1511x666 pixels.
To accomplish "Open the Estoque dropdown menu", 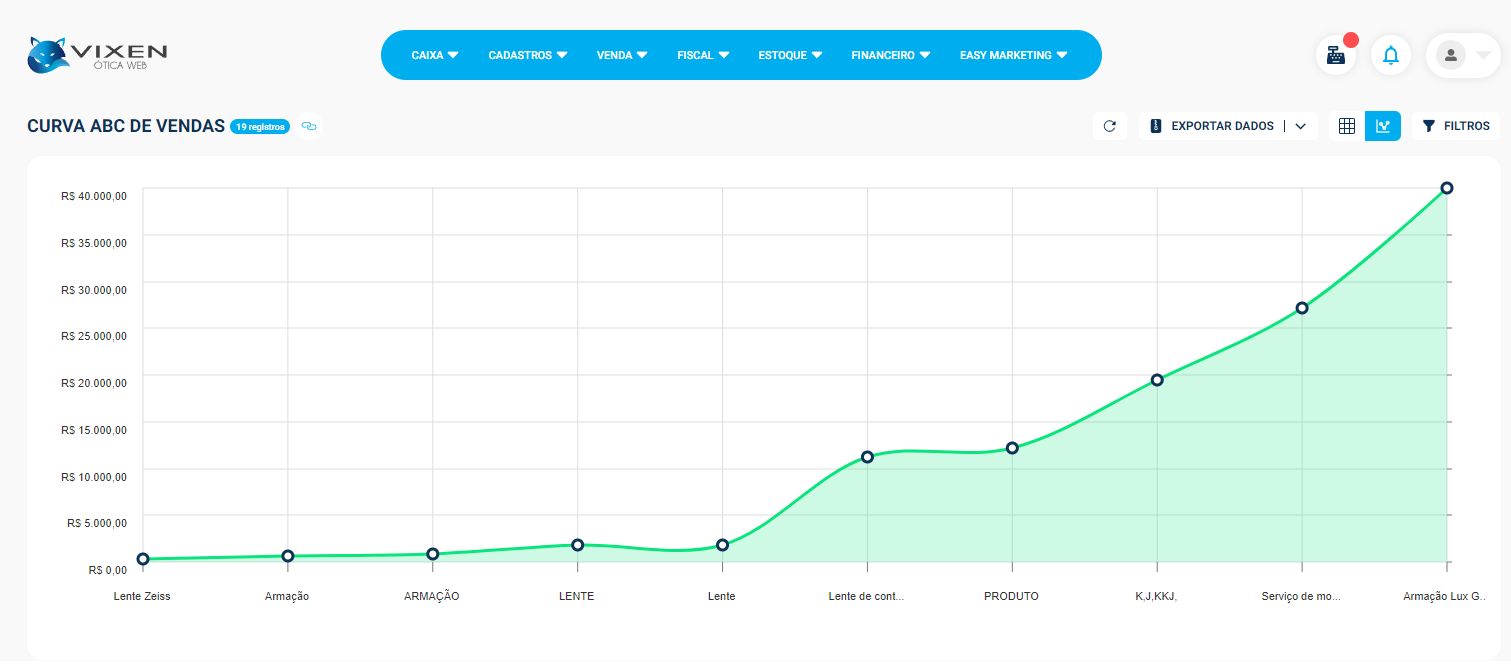I will [x=790, y=55].
